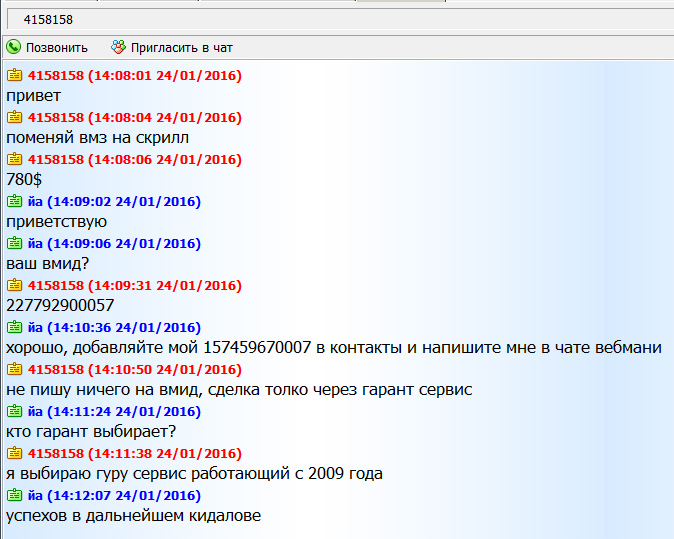Click the yellow sender icon at 14:09:31 message
Viewport: 674px width, 539px height.
tap(15, 285)
